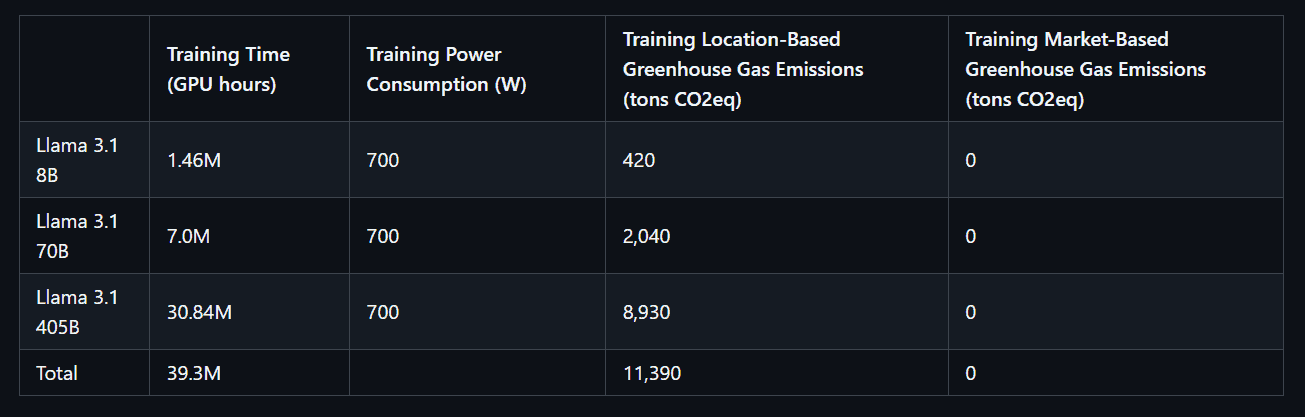Select the Market-Based Greenhouse Gas Emissions header
The width and height of the screenshot is (1305, 417).
(1085, 69)
